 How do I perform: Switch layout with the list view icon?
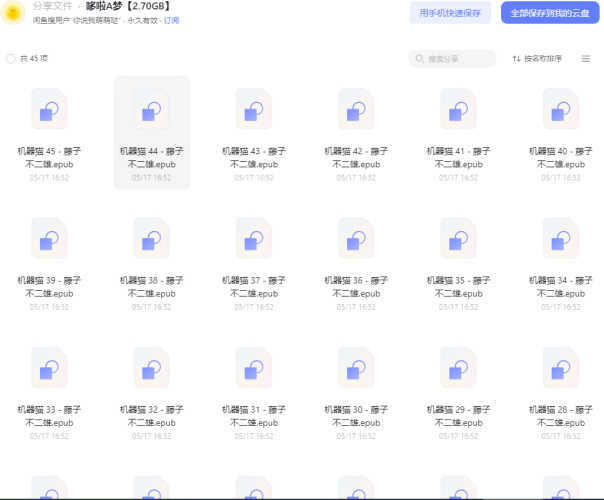tap(586, 59)
